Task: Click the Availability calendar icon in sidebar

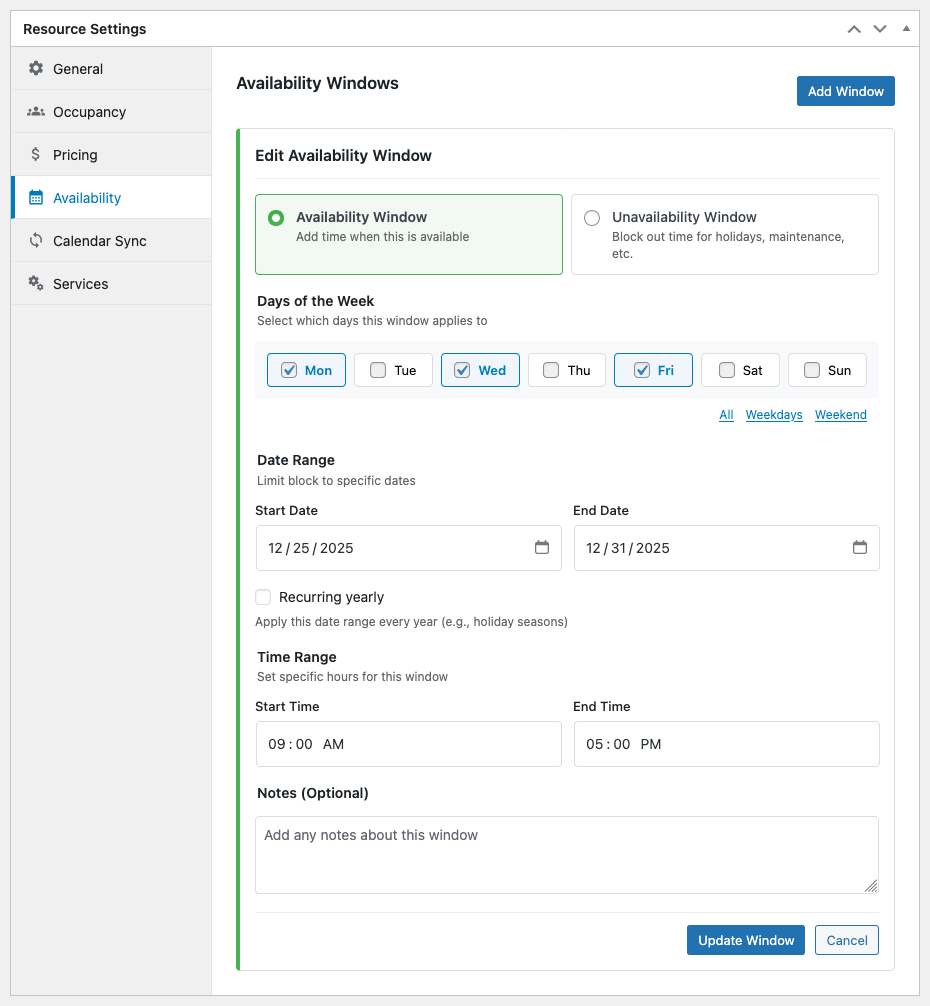Action: 36,198
